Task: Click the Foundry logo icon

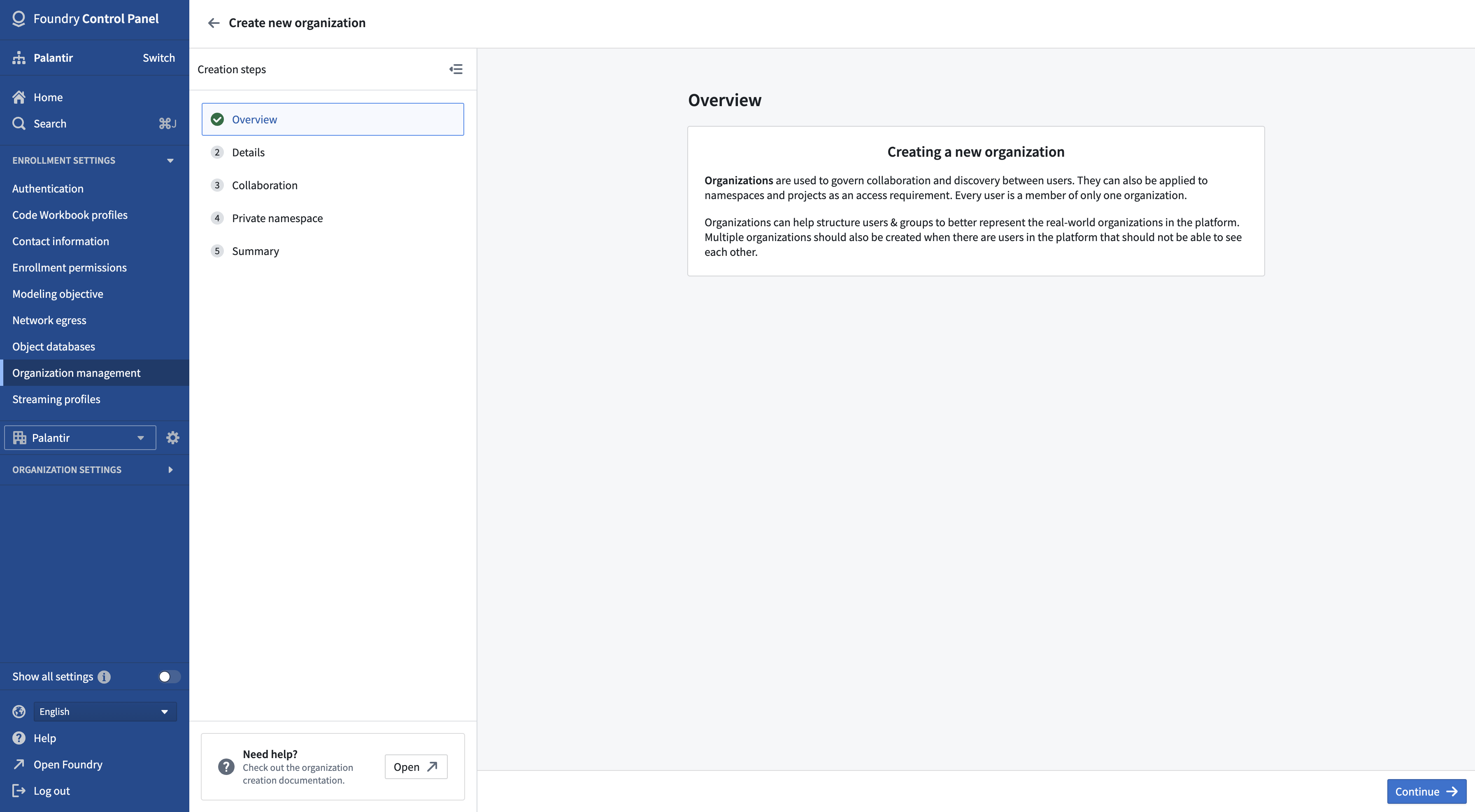Action: pos(19,19)
